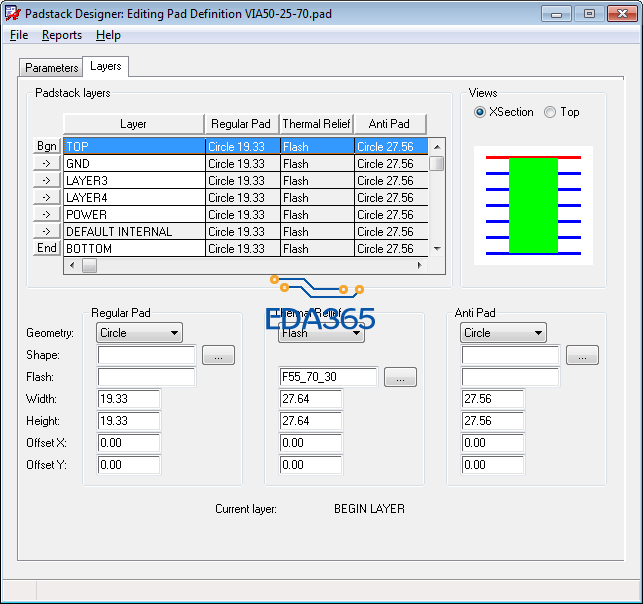Select the XSection view radio button

[481, 112]
